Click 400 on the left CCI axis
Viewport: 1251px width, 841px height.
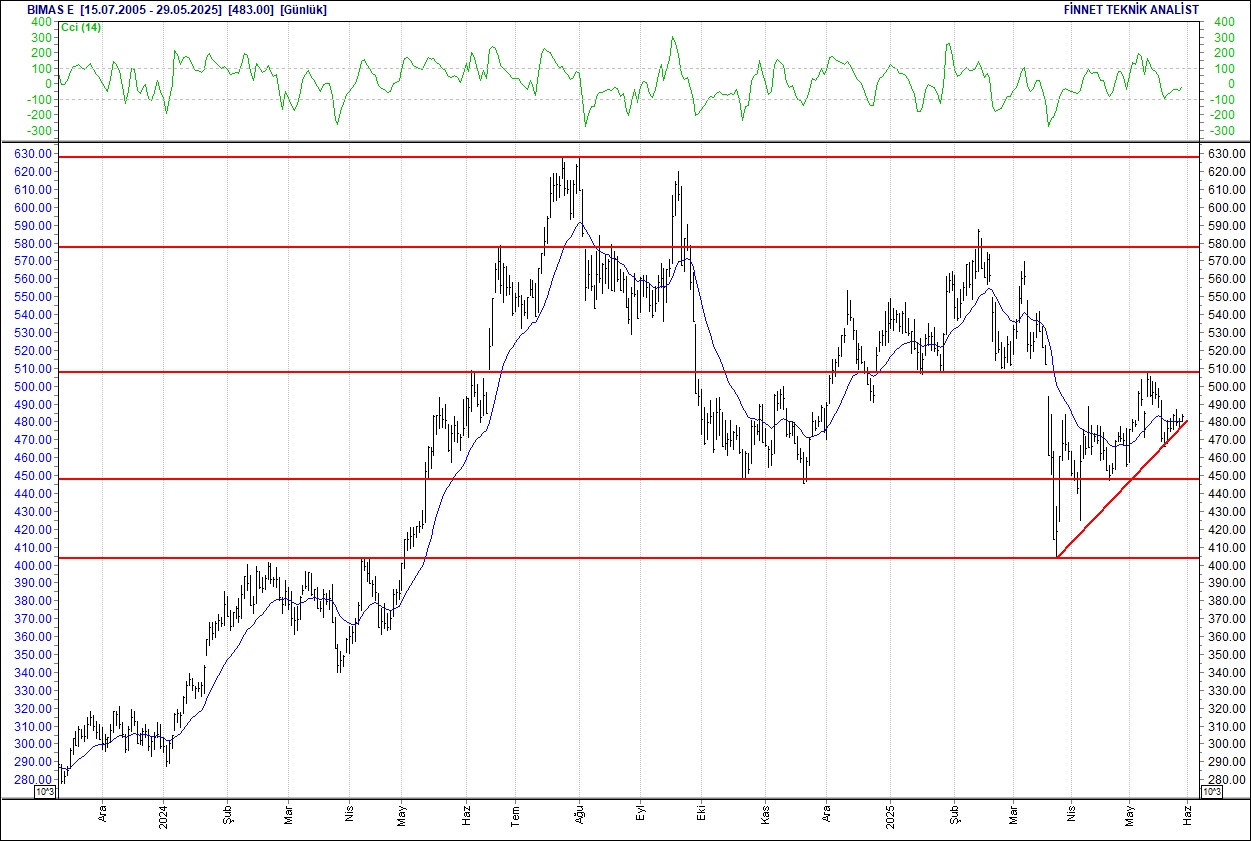click(x=41, y=21)
